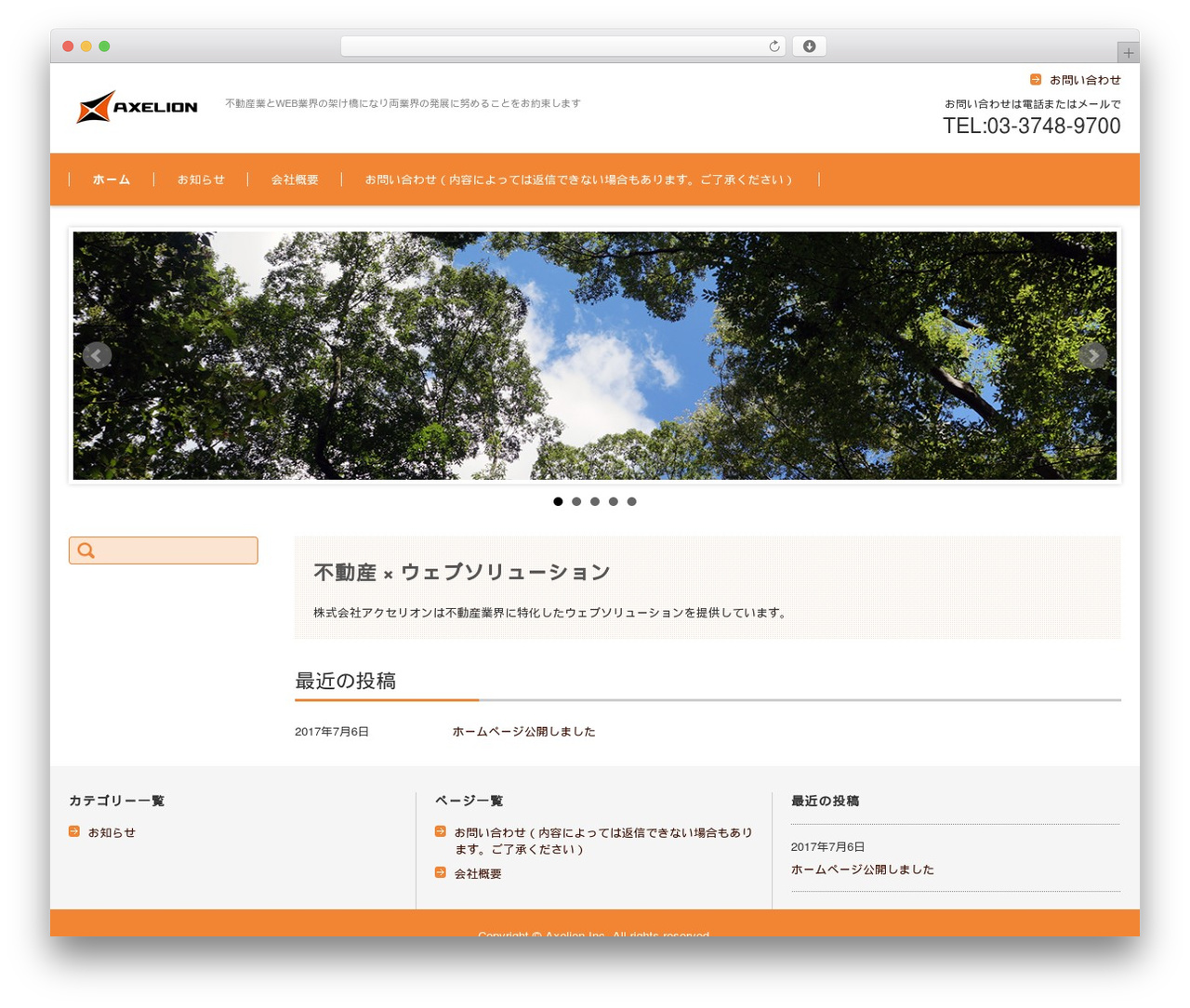Click the browser address bar
The image size is (1190, 1008).
[563, 46]
